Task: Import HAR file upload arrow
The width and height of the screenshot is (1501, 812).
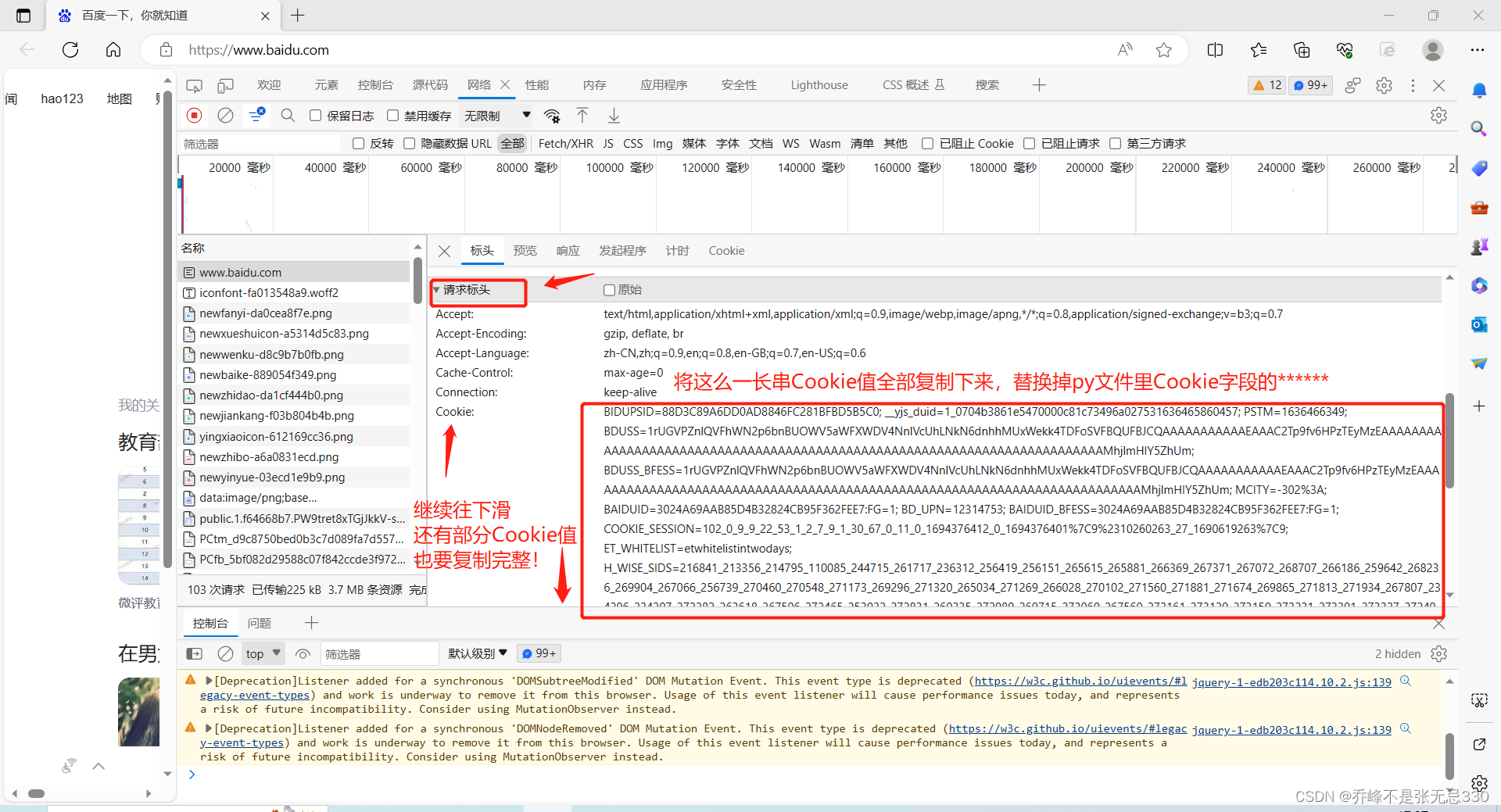Action: pos(582,116)
